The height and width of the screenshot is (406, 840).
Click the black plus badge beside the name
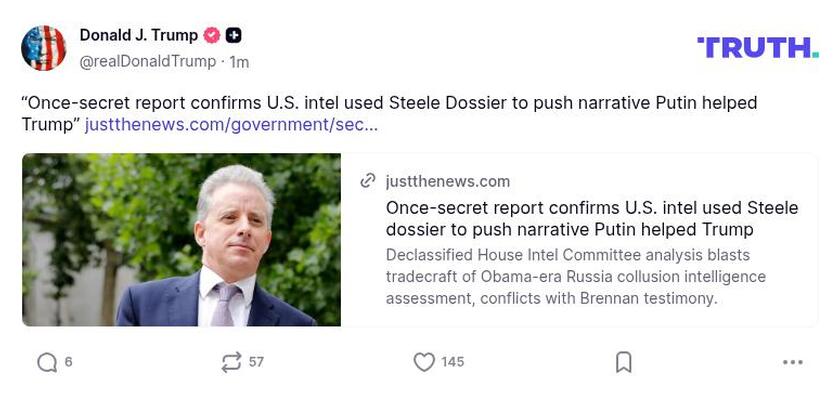233,36
